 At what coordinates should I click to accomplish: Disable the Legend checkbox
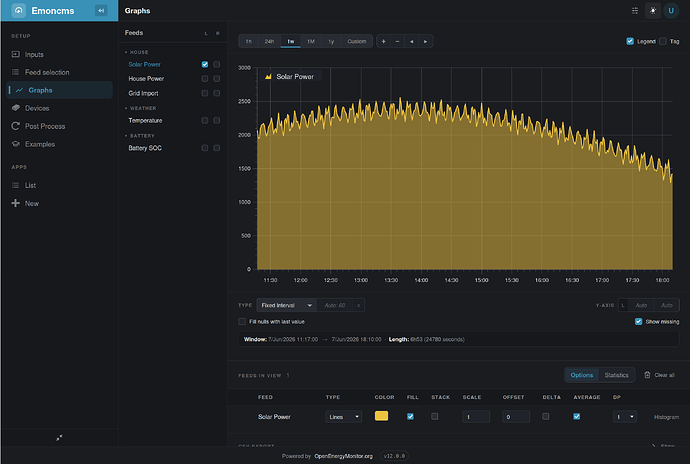click(x=630, y=41)
